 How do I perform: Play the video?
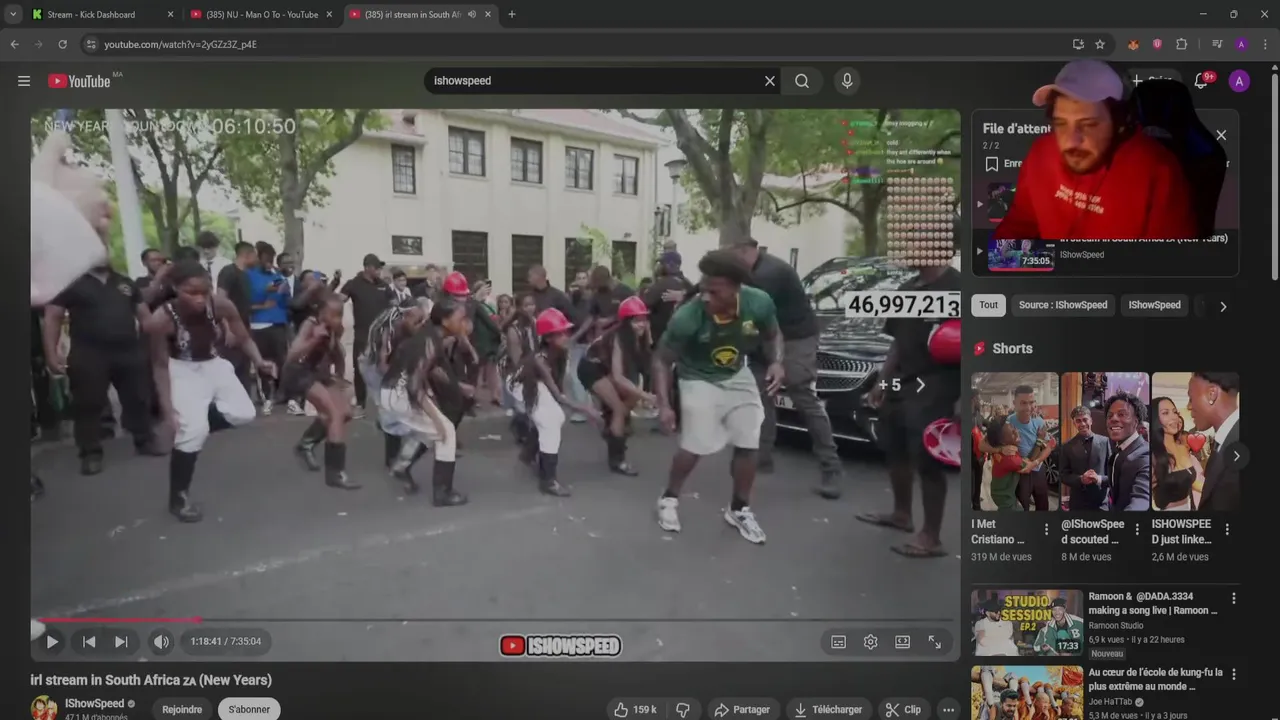[x=52, y=642]
